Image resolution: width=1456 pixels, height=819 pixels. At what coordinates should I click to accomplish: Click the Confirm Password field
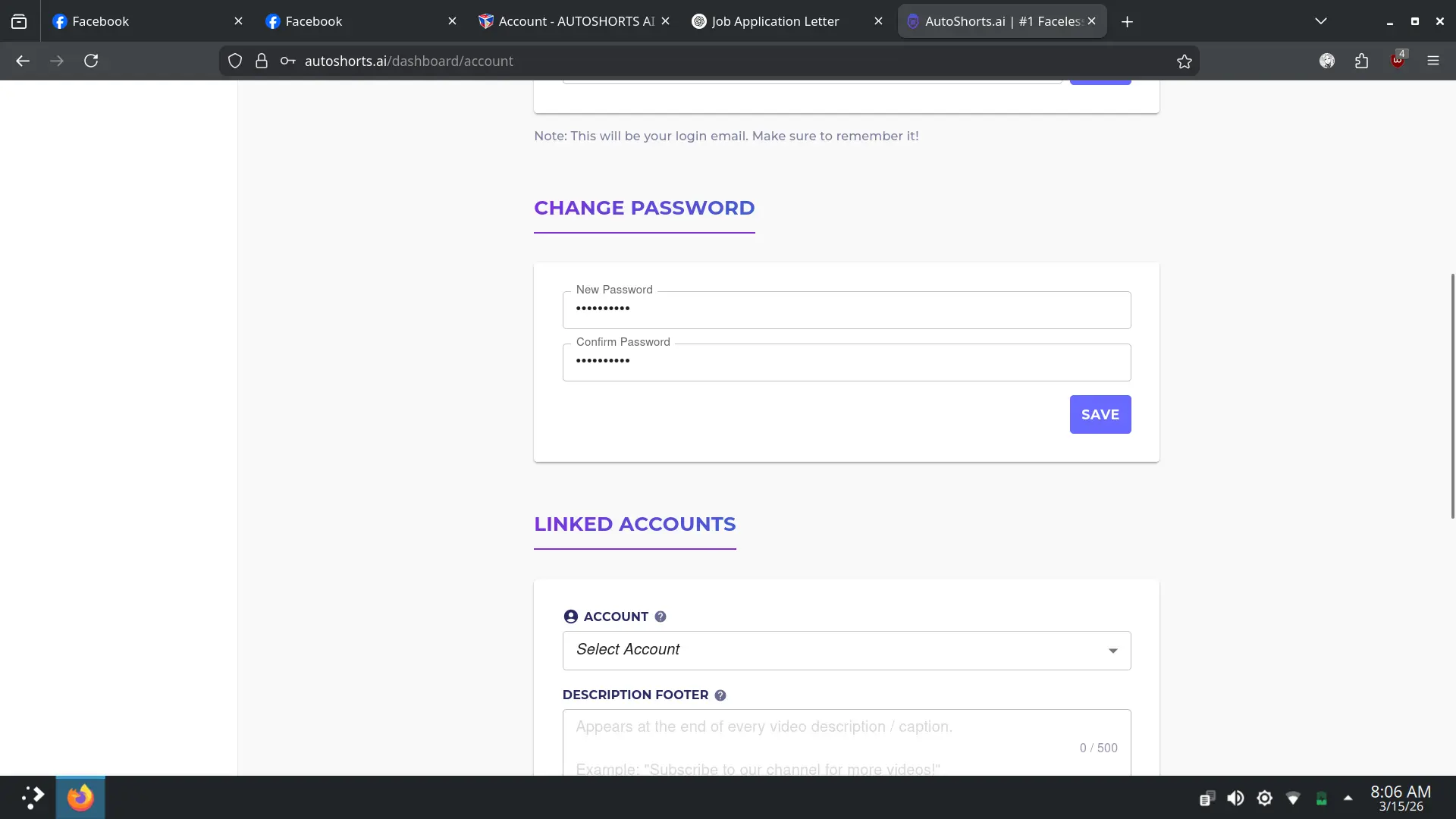click(x=846, y=362)
